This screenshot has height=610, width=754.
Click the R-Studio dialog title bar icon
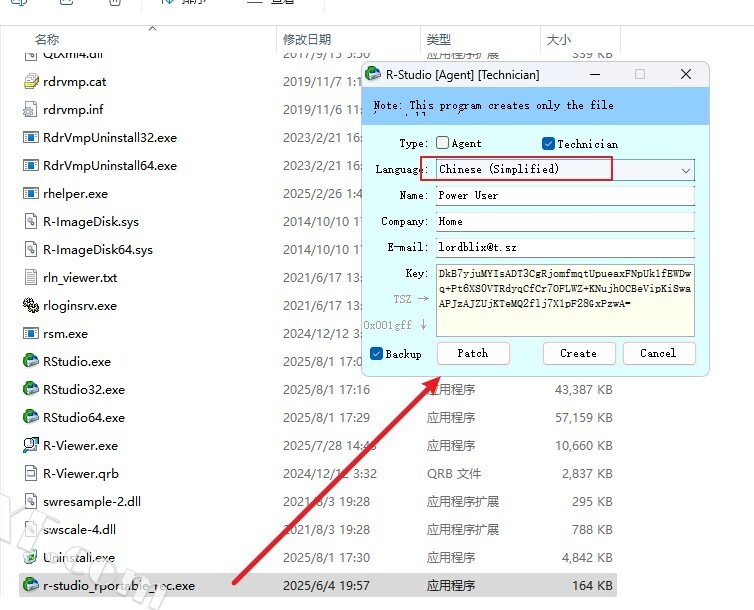pos(373,74)
